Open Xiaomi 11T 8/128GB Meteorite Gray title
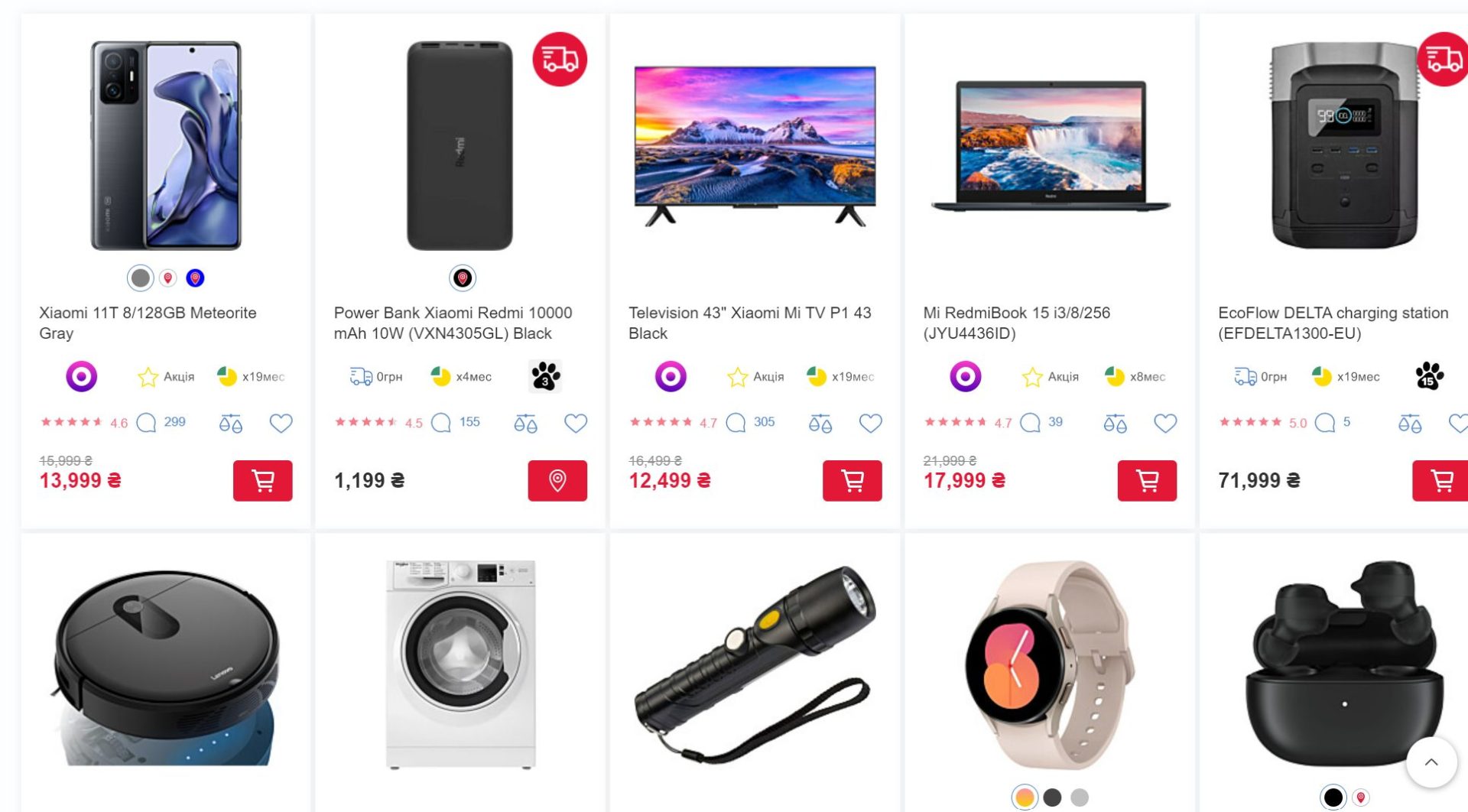The image size is (1468, 812). click(x=148, y=323)
